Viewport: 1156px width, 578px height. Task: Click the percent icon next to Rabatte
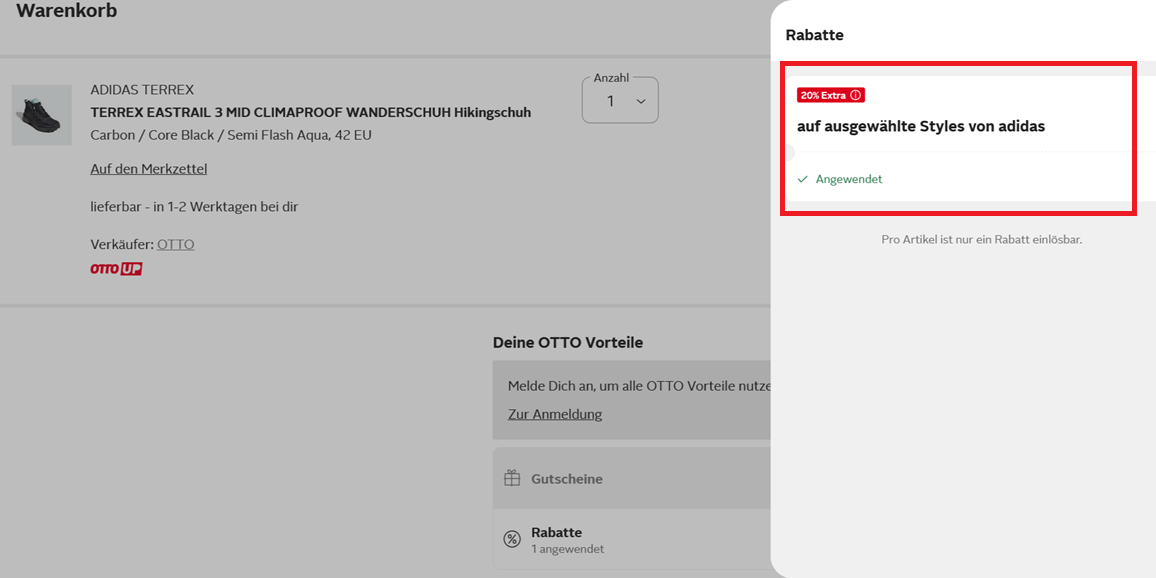pyautogui.click(x=512, y=539)
